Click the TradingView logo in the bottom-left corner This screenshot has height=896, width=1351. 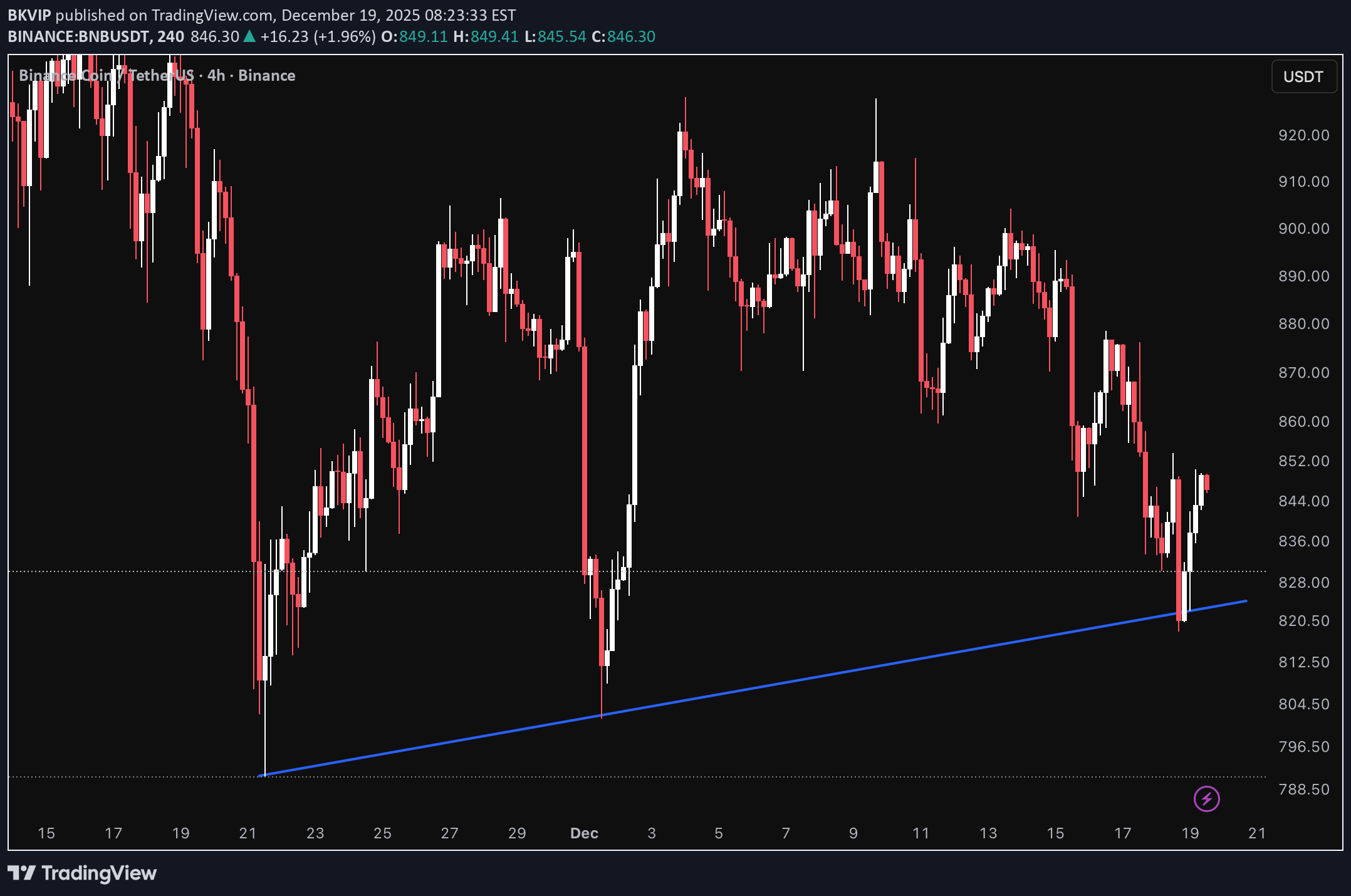(x=81, y=872)
